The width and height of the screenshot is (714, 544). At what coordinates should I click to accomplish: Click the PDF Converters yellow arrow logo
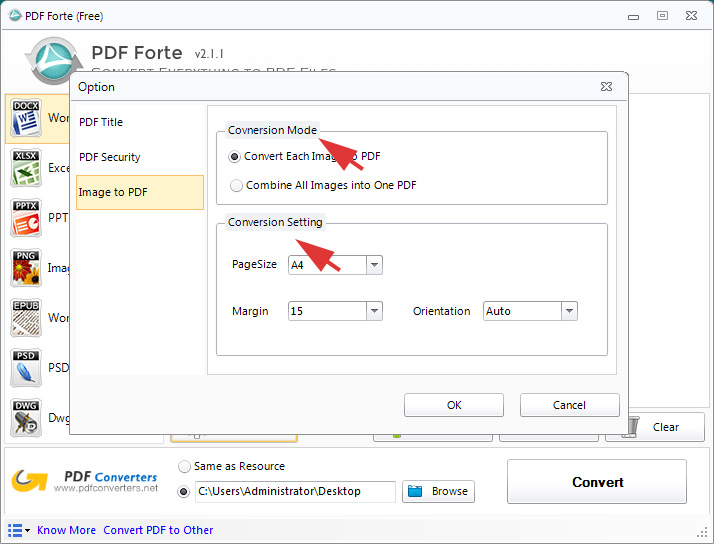pyautogui.click(x=30, y=480)
